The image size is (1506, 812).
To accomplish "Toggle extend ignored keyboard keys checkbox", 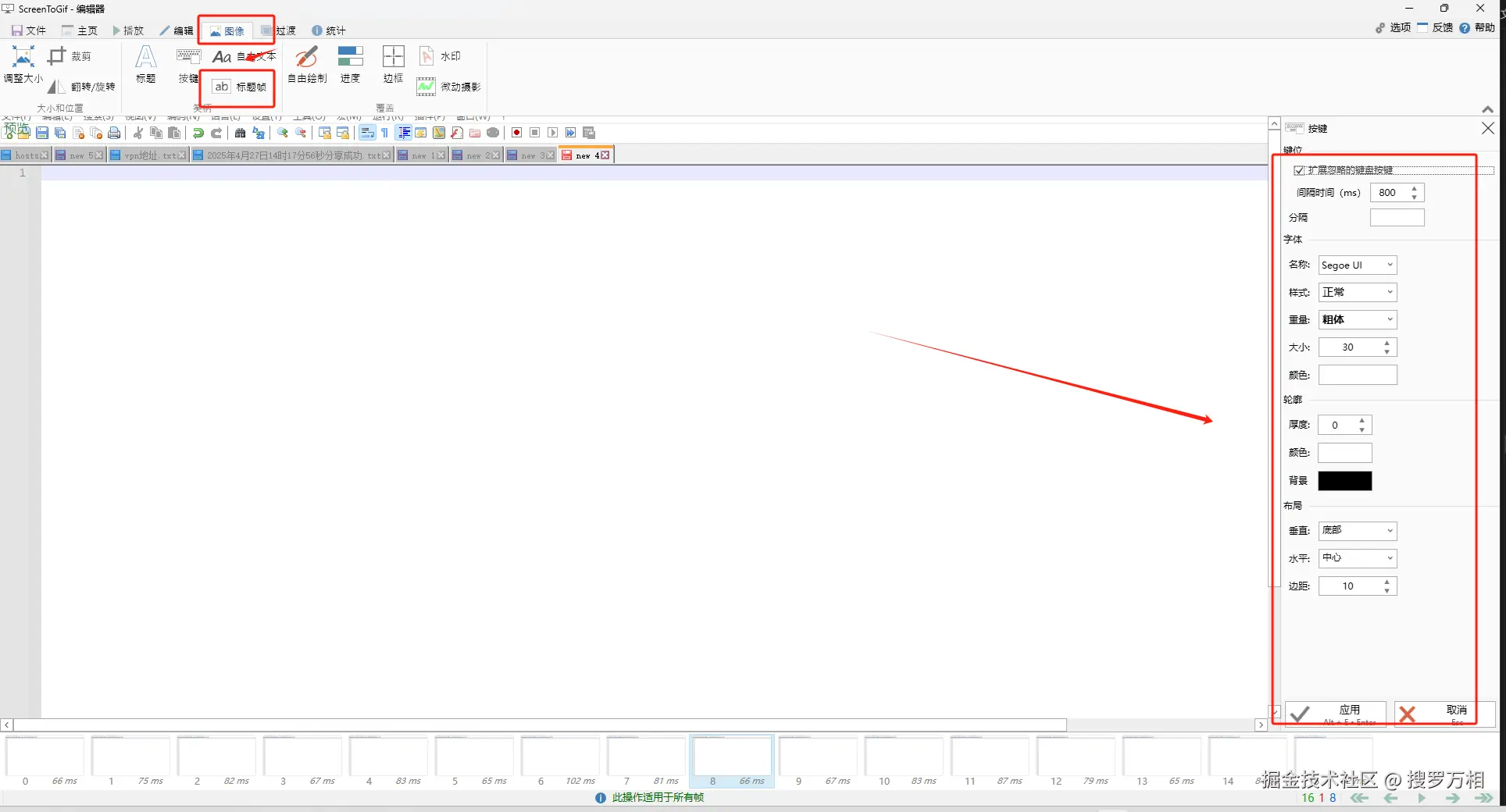I will click(1299, 170).
